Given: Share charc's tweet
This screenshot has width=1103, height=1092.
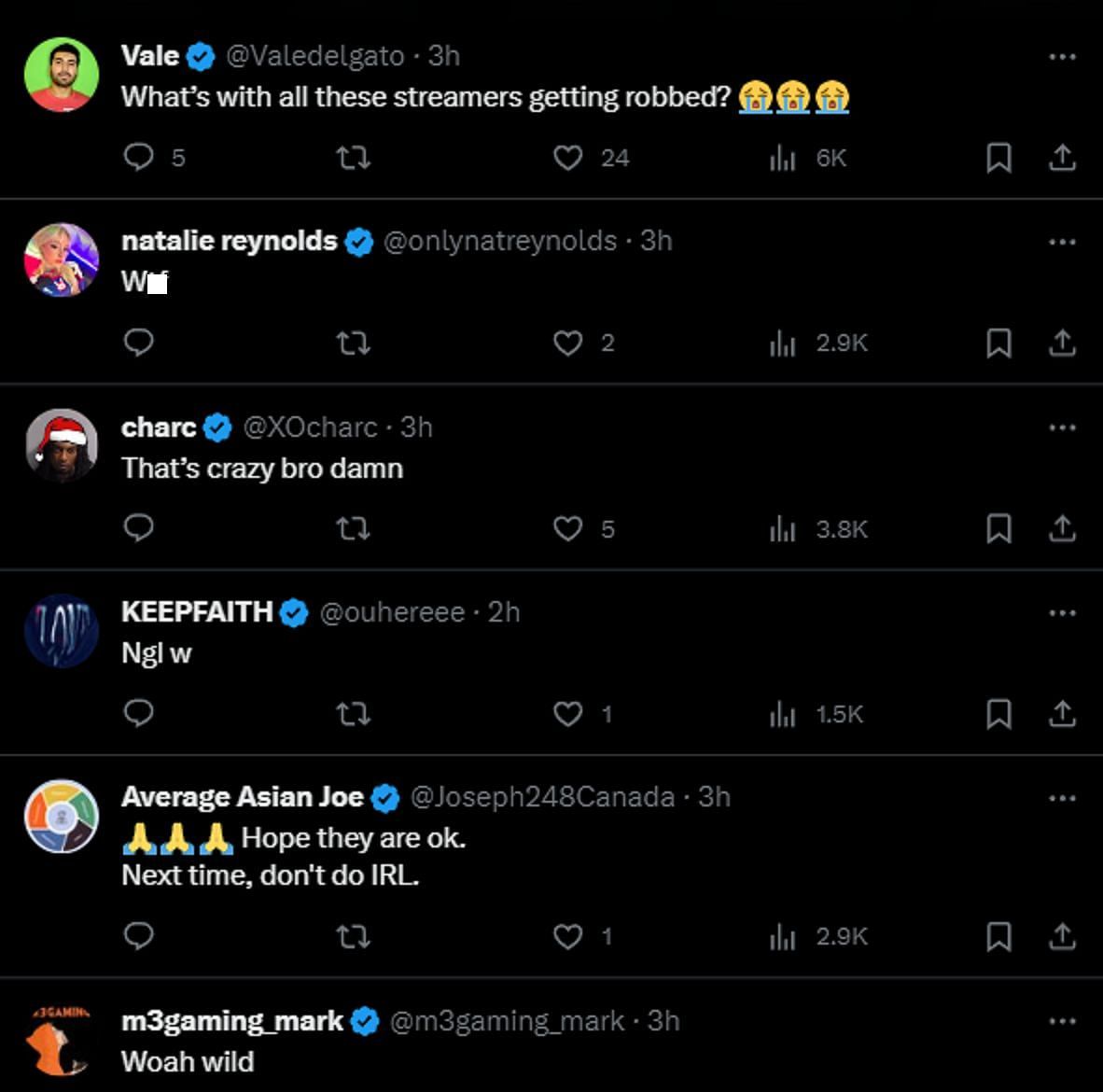Looking at the screenshot, I should (1062, 529).
